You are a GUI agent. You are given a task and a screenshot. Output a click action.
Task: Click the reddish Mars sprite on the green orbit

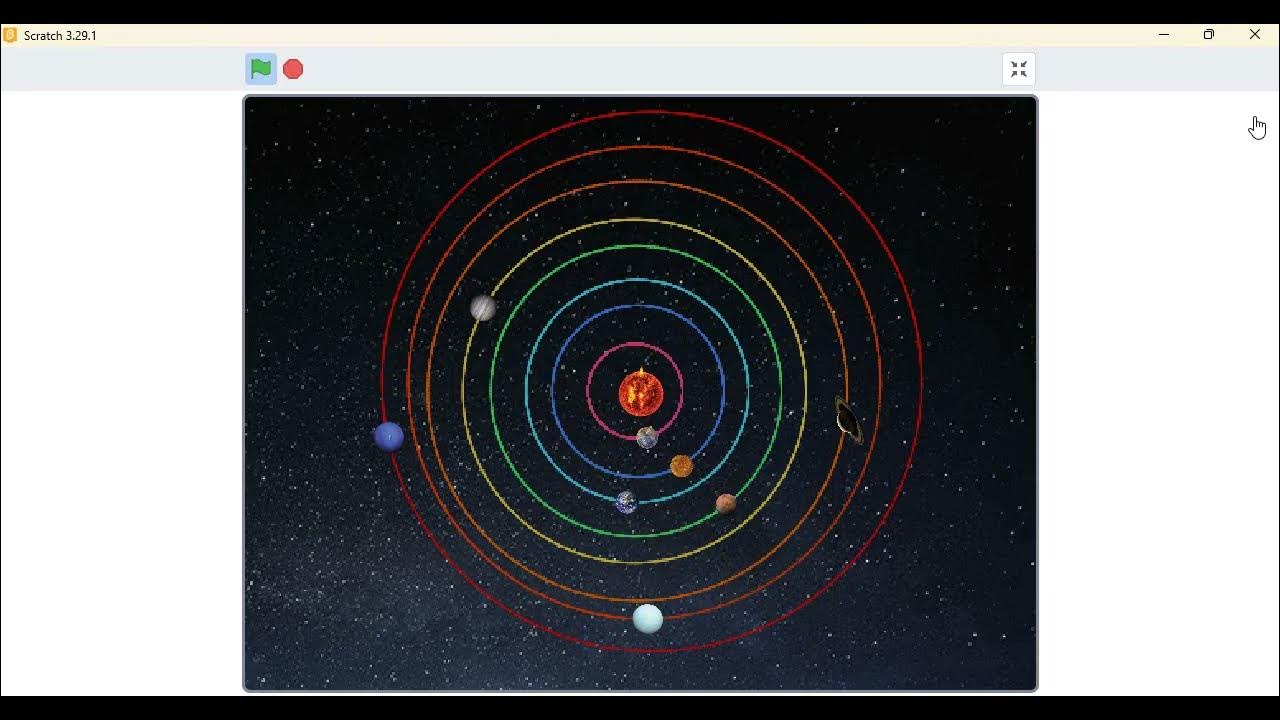pyautogui.click(x=726, y=504)
